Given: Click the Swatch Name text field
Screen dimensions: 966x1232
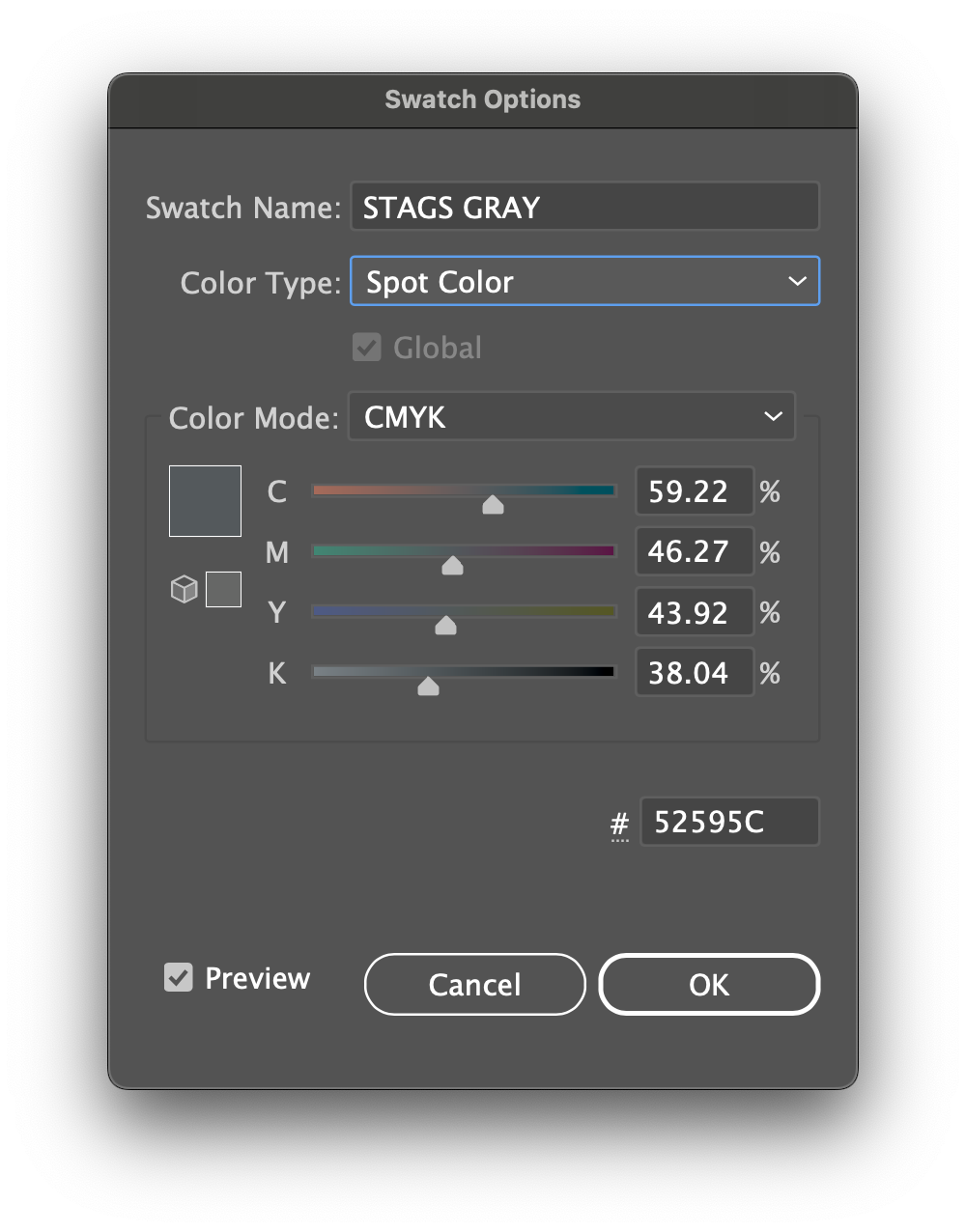Looking at the screenshot, I should click(x=584, y=207).
